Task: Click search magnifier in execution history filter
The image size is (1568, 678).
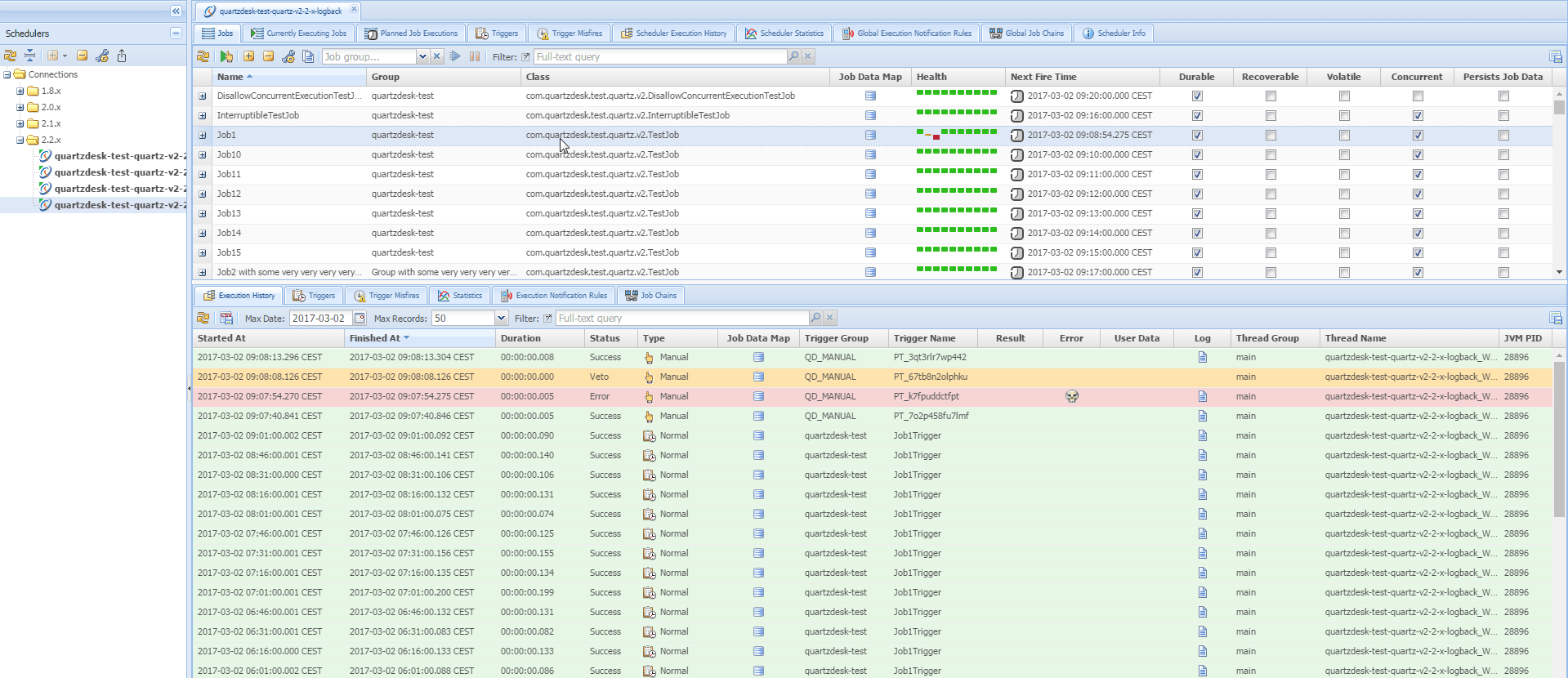Action: click(x=815, y=318)
